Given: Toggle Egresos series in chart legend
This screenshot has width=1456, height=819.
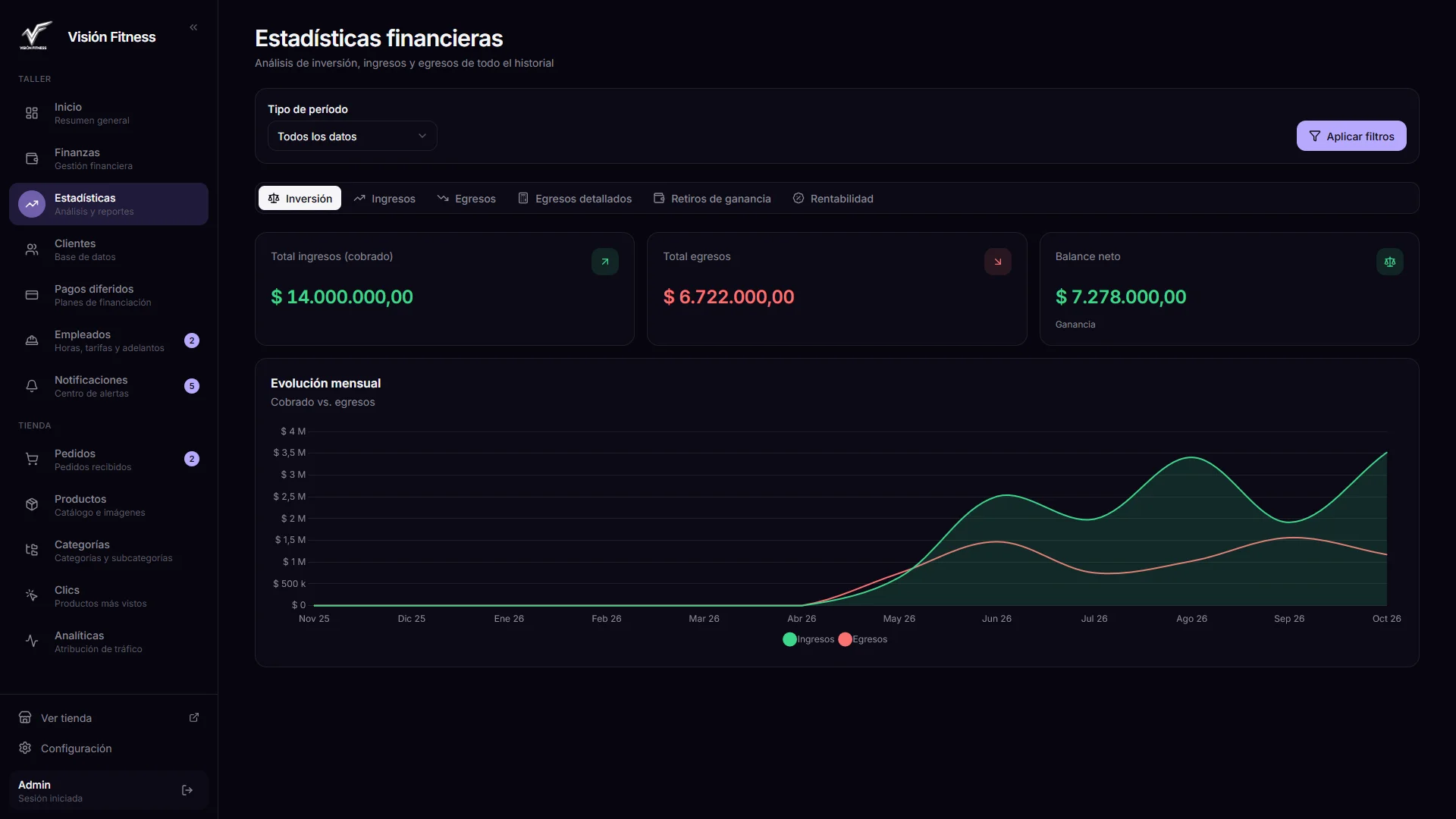Looking at the screenshot, I should click(863, 639).
